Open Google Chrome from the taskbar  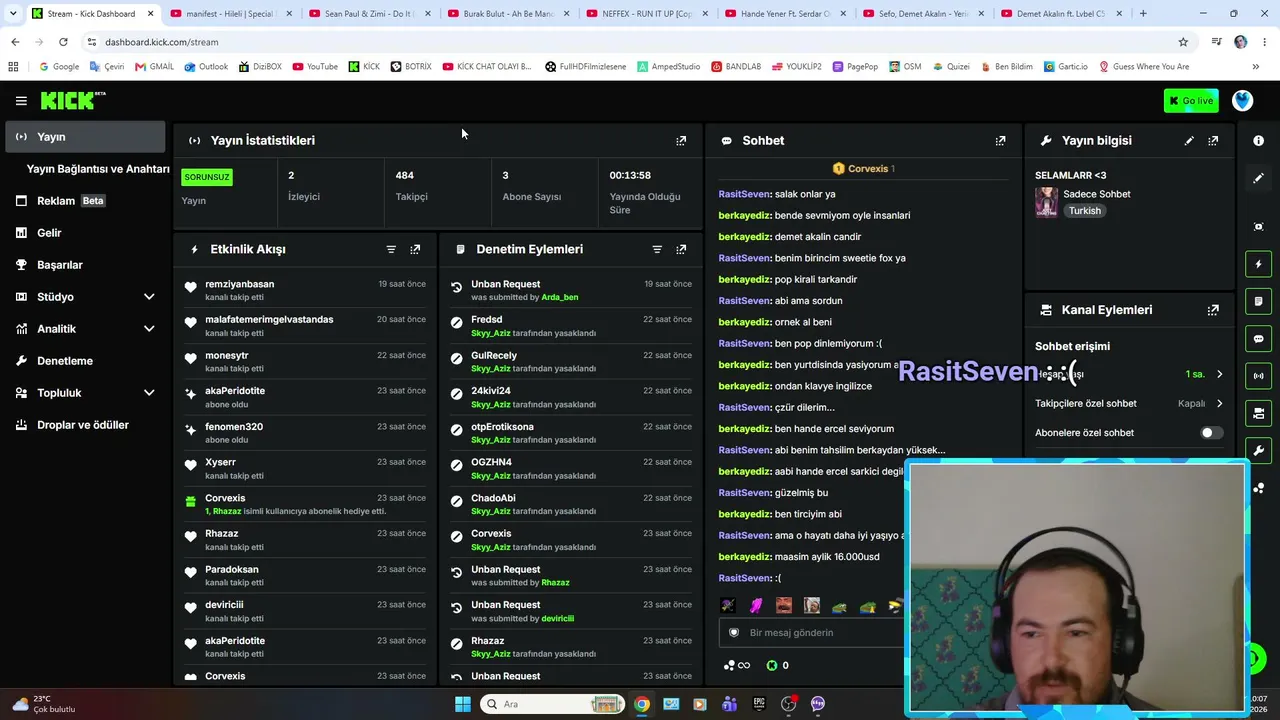pyautogui.click(x=642, y=704)
